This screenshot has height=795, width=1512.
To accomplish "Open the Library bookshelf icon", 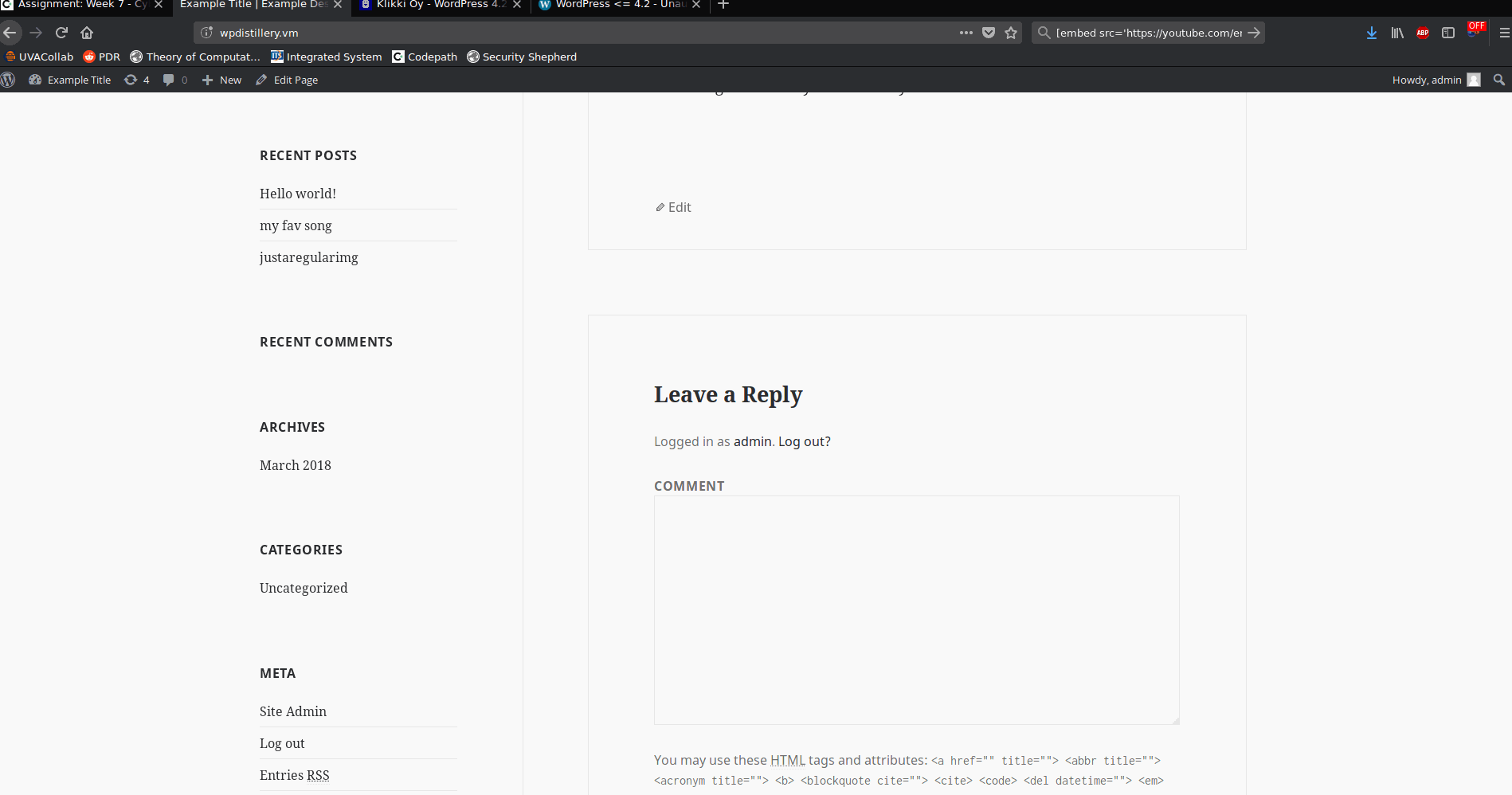I will tap(1397, 33).
